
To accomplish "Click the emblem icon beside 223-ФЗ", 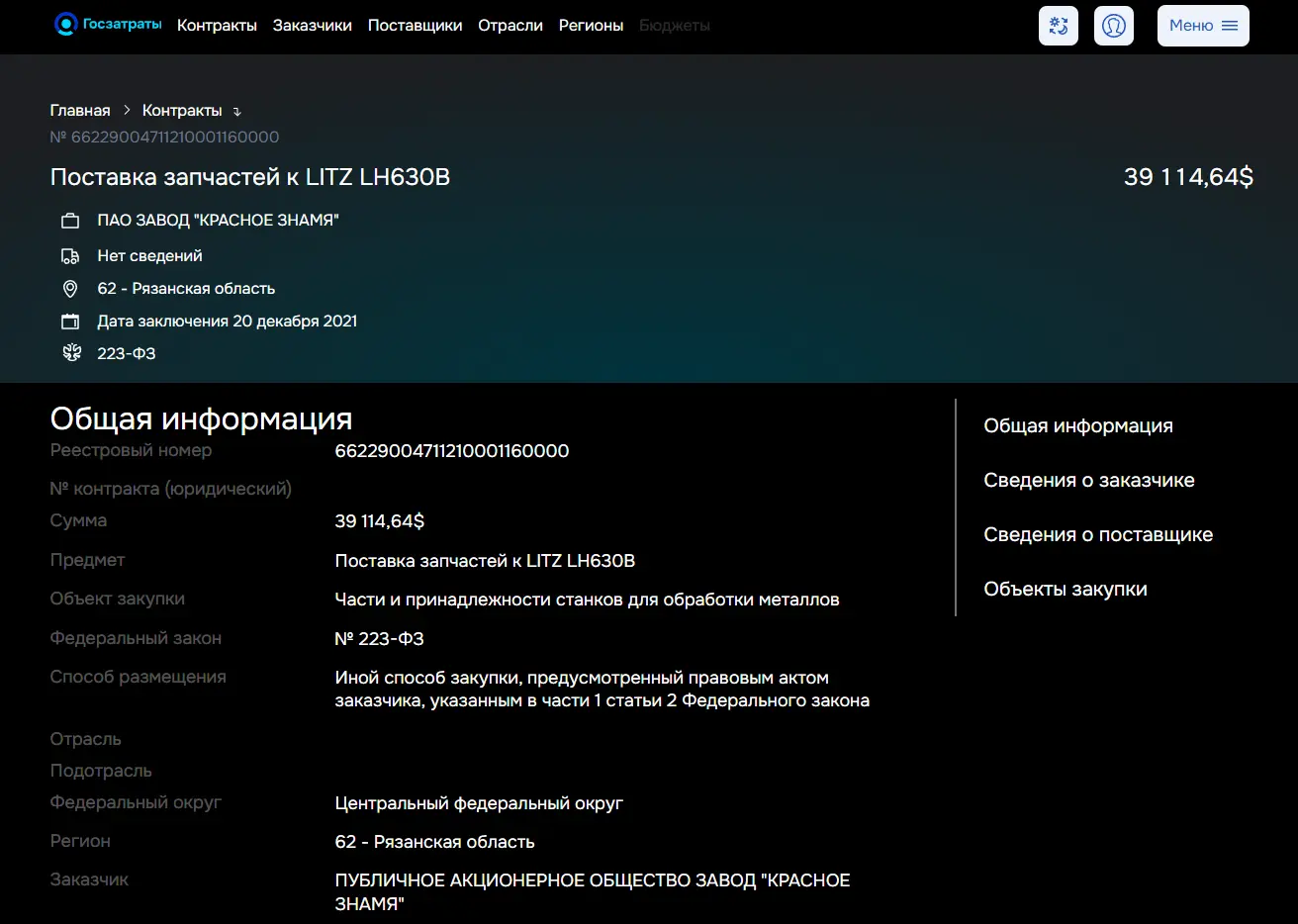I will point(71,353).
